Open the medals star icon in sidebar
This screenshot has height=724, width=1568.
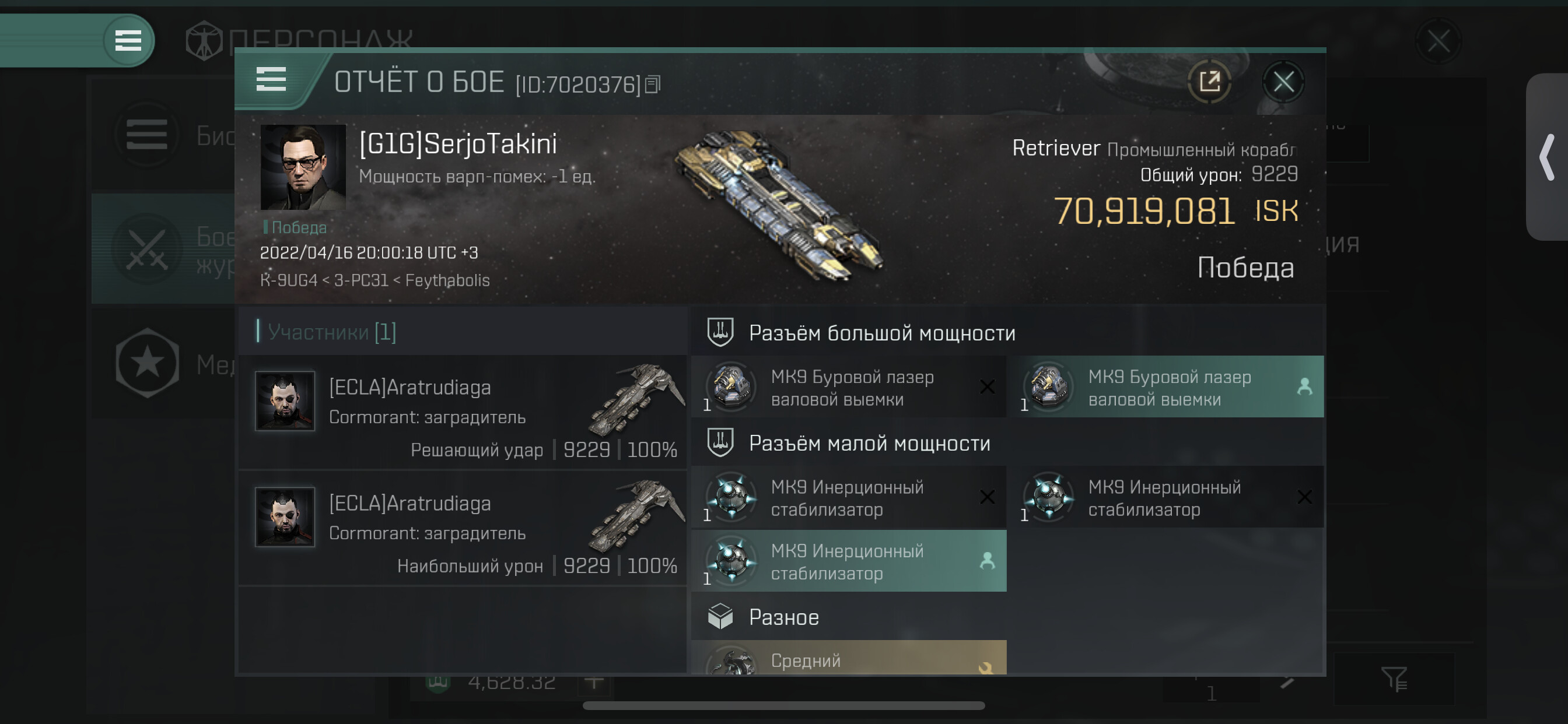point(148,363)
